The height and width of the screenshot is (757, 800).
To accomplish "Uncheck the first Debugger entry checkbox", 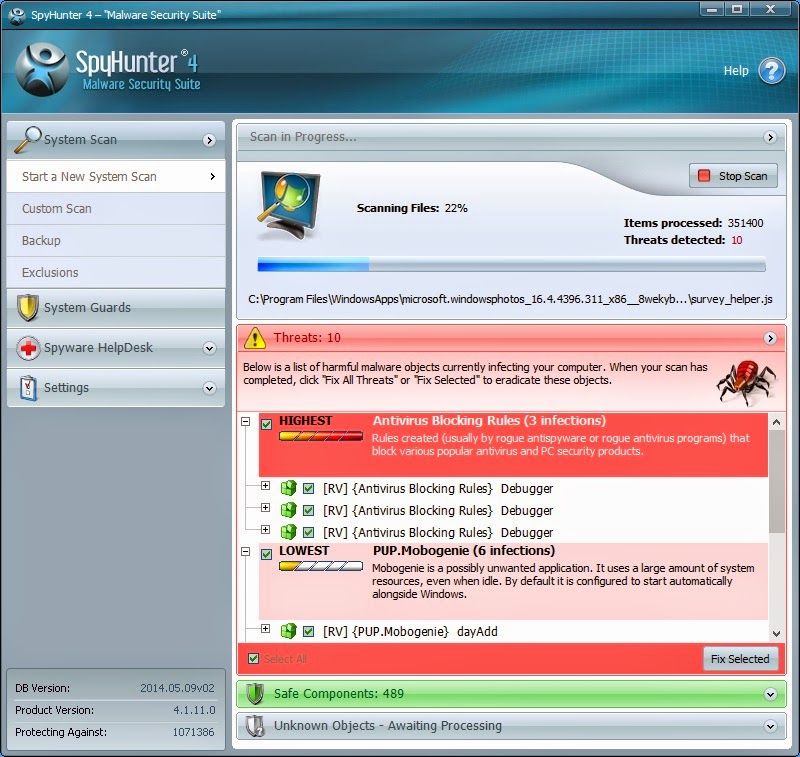I will 308,488.
